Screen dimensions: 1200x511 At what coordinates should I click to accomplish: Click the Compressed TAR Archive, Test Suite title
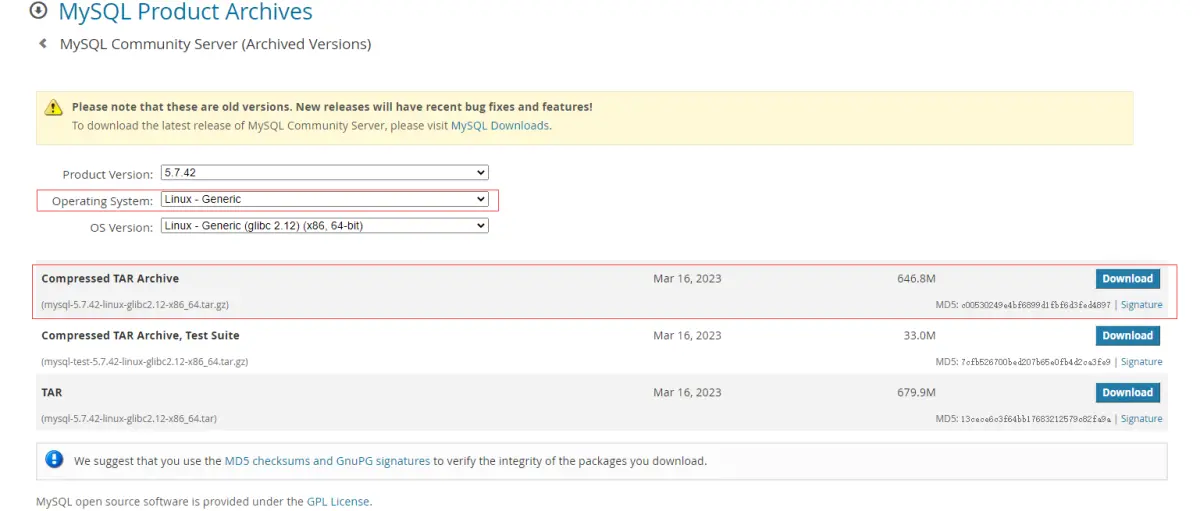pos(140,336)
